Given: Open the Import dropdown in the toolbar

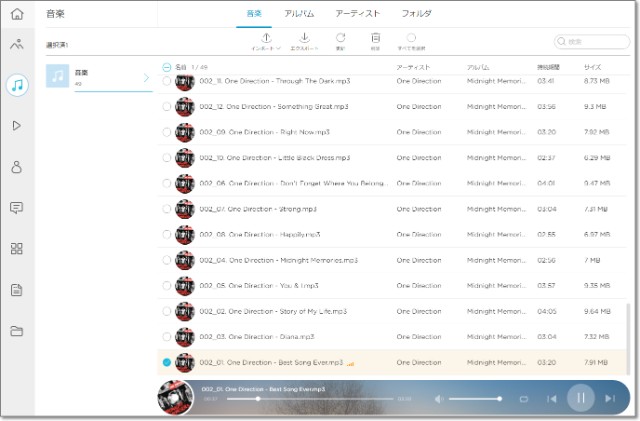Looking at the screenshot, I should click(x=265, y=41).
